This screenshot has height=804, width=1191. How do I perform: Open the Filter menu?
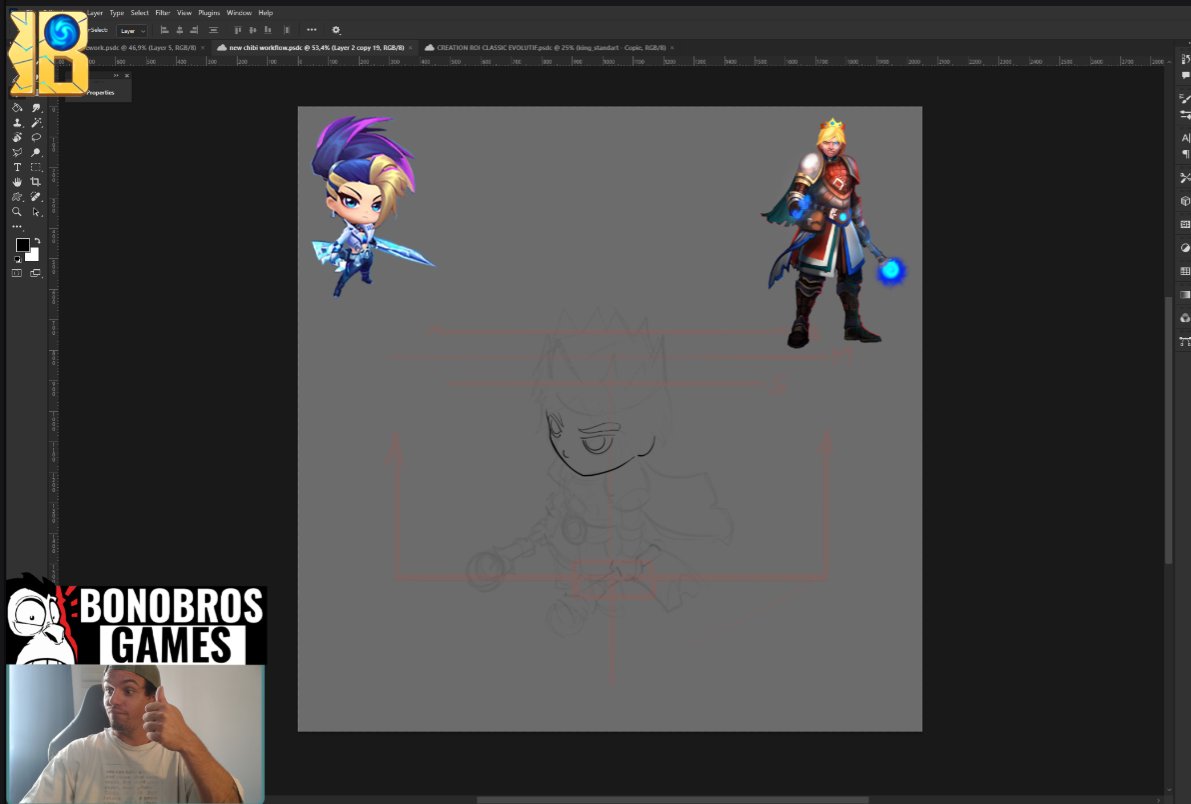tap(163, 13)
